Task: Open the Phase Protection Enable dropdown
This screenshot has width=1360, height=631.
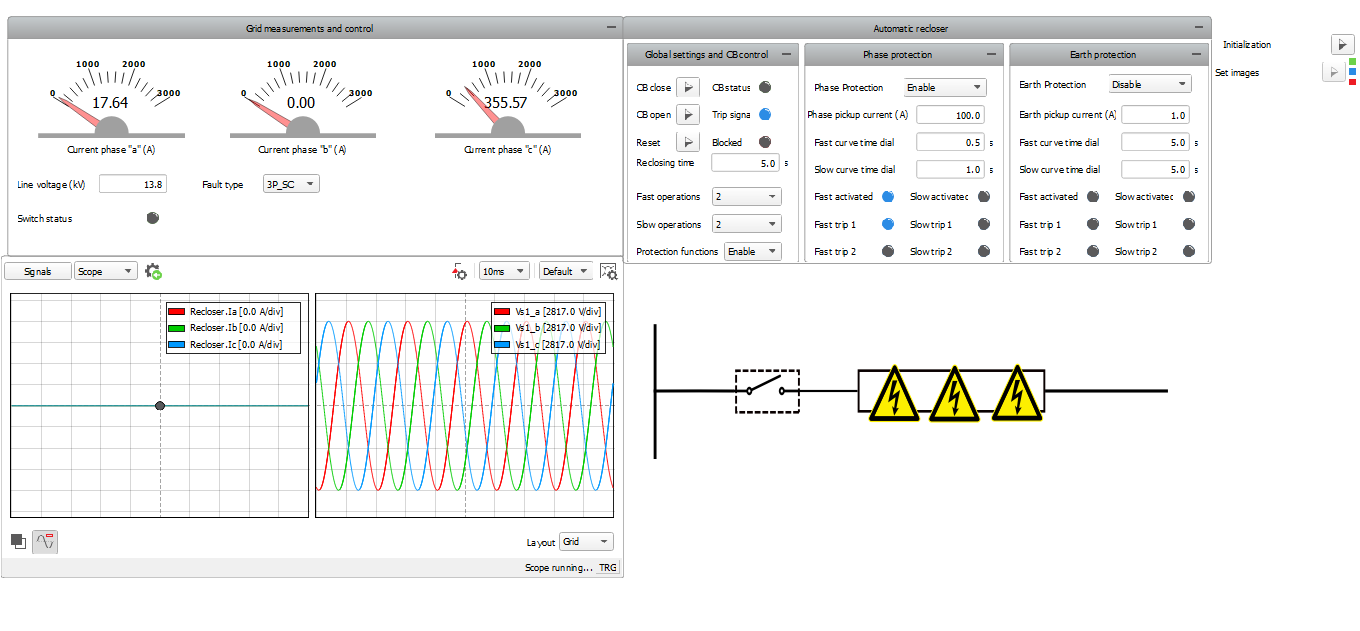Action: 944,87
